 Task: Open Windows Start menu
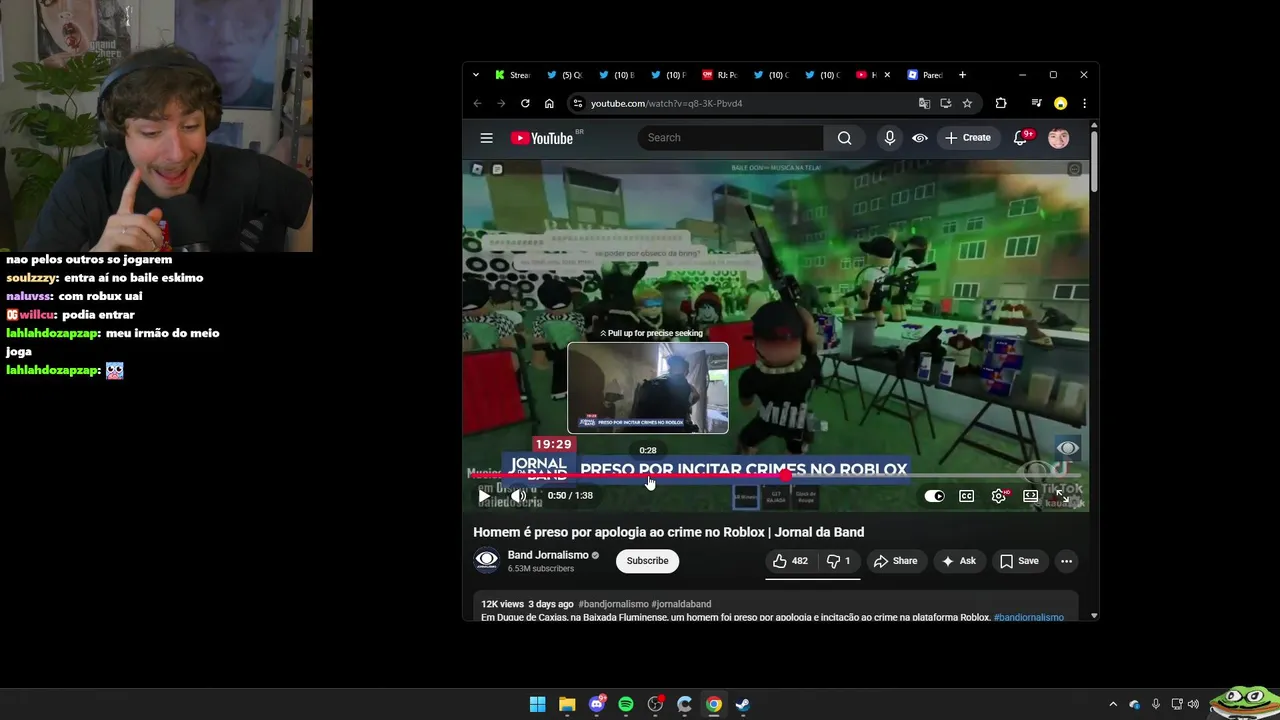537,704
